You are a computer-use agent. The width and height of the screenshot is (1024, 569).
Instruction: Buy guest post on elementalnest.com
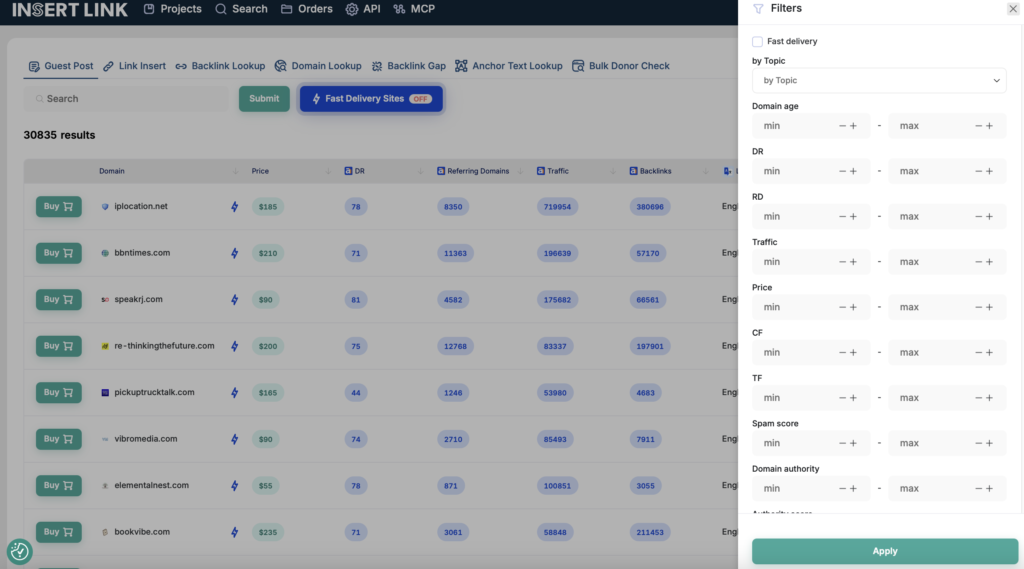(x=59, y=485)
